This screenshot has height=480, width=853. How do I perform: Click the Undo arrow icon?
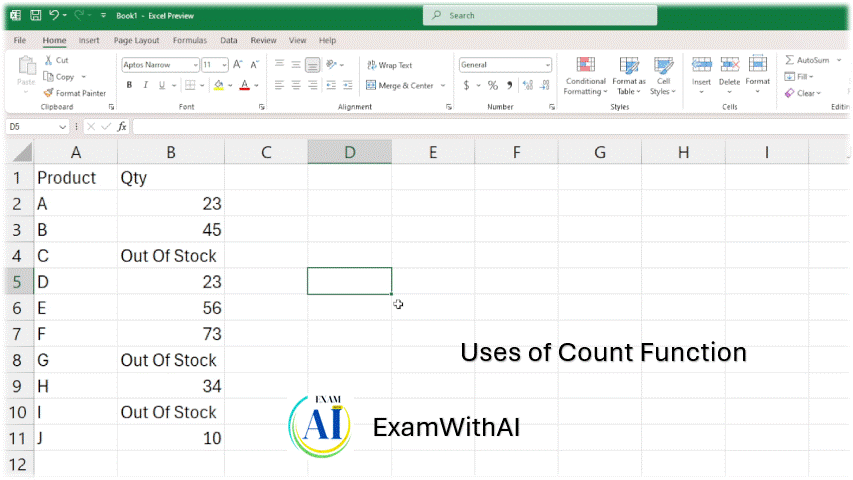pyautogui.click(x=54, y=15)
